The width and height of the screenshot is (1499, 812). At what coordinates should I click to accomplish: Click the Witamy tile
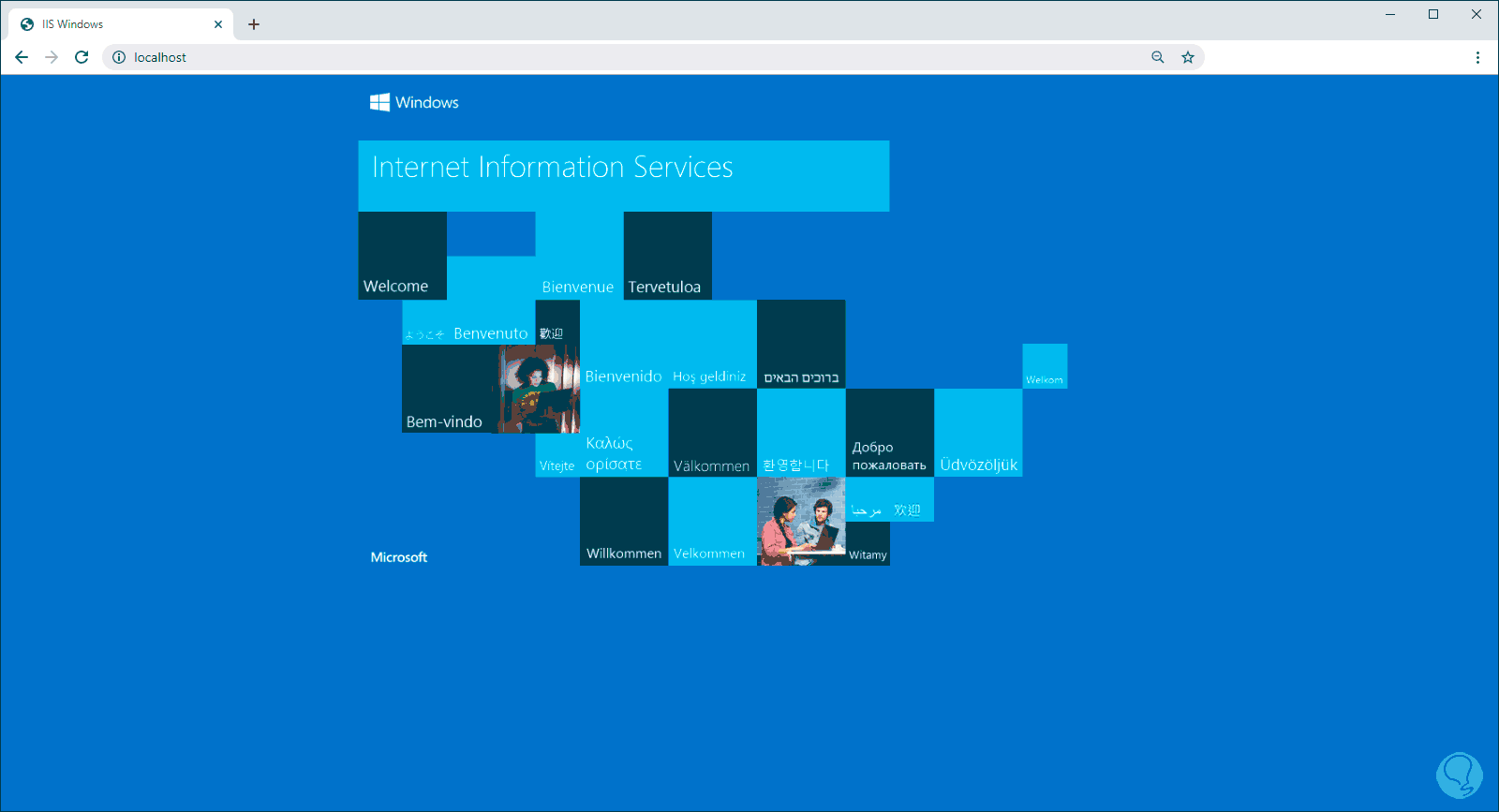(868, 544)
